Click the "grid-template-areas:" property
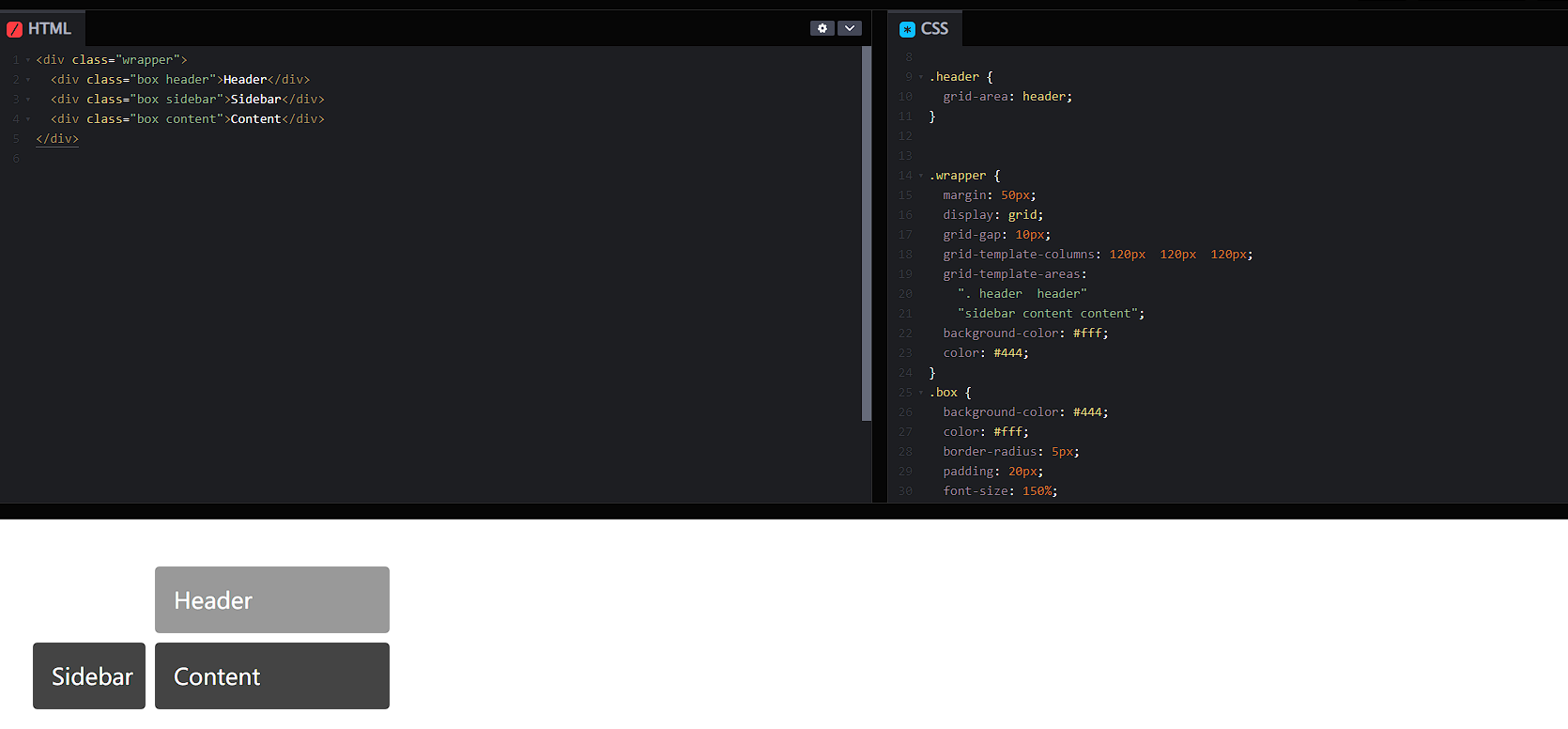The height and width of the screenshot is (729, 1568). click(1015, 274)
